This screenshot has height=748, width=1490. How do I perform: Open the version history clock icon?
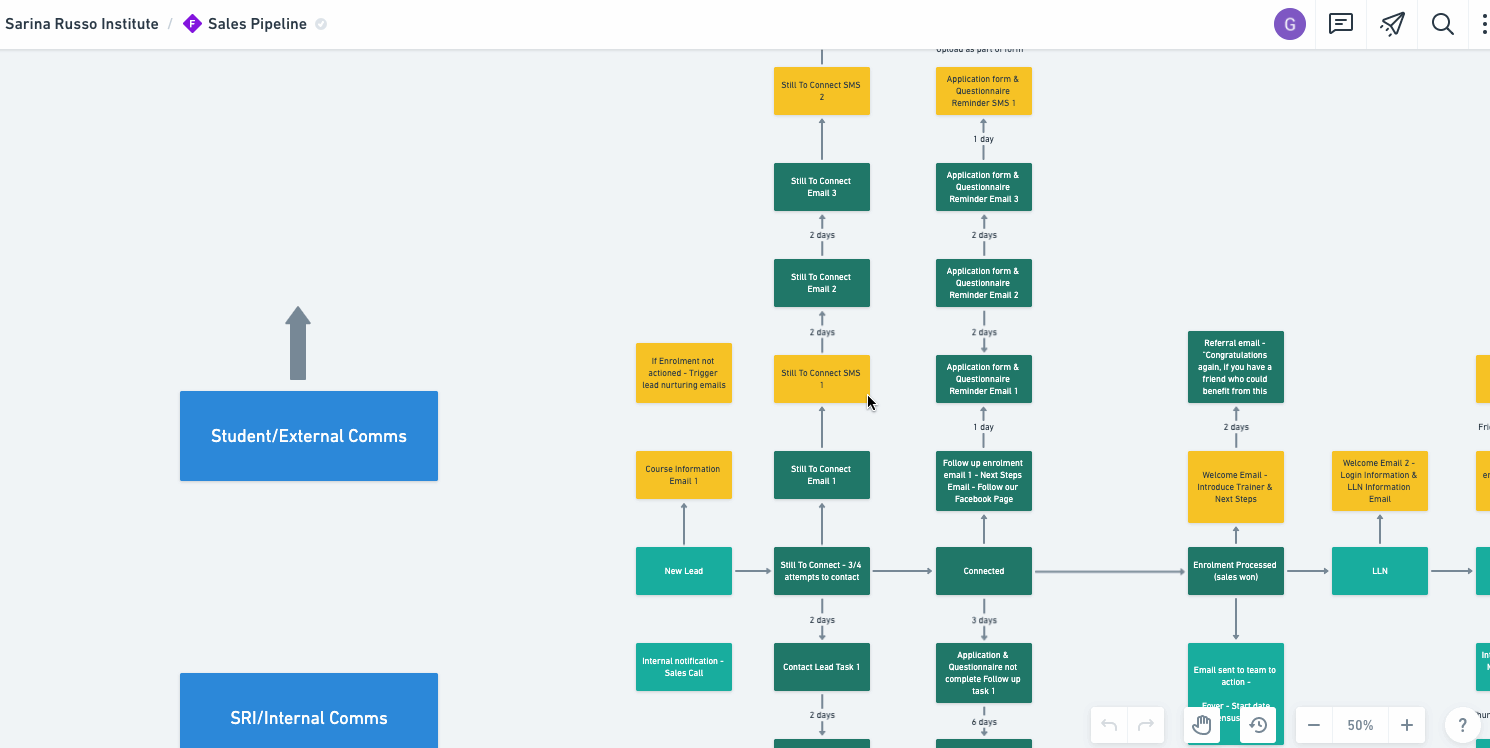1258,725
